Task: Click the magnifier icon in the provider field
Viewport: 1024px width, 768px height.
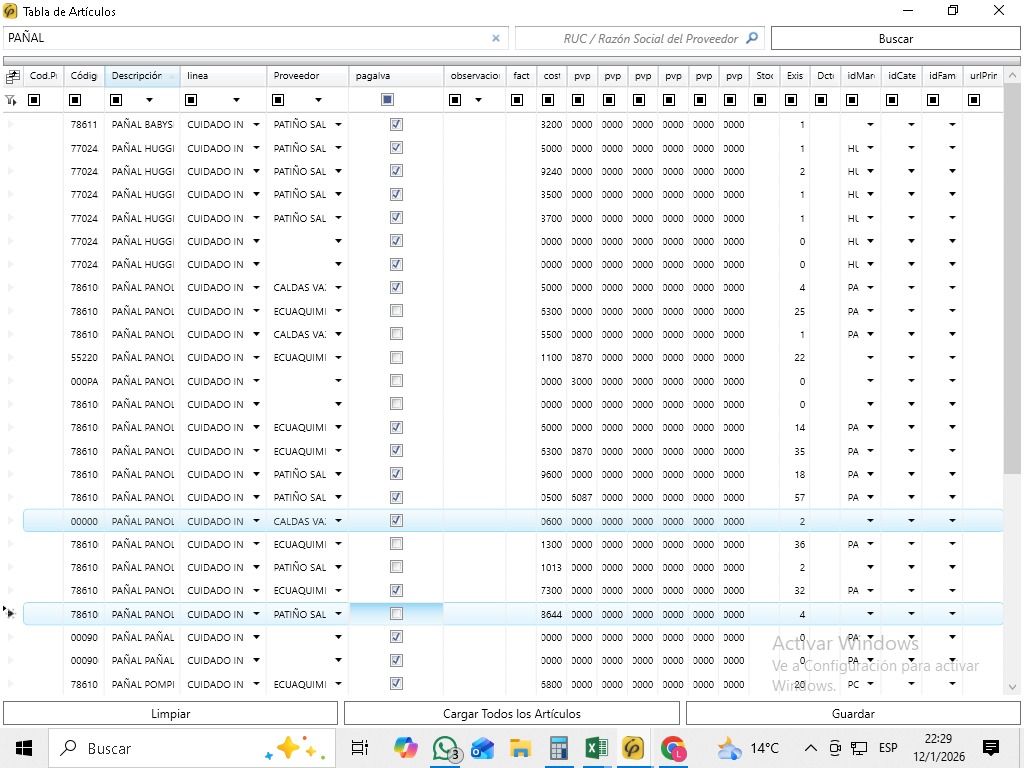Action: tap(752, 39)
